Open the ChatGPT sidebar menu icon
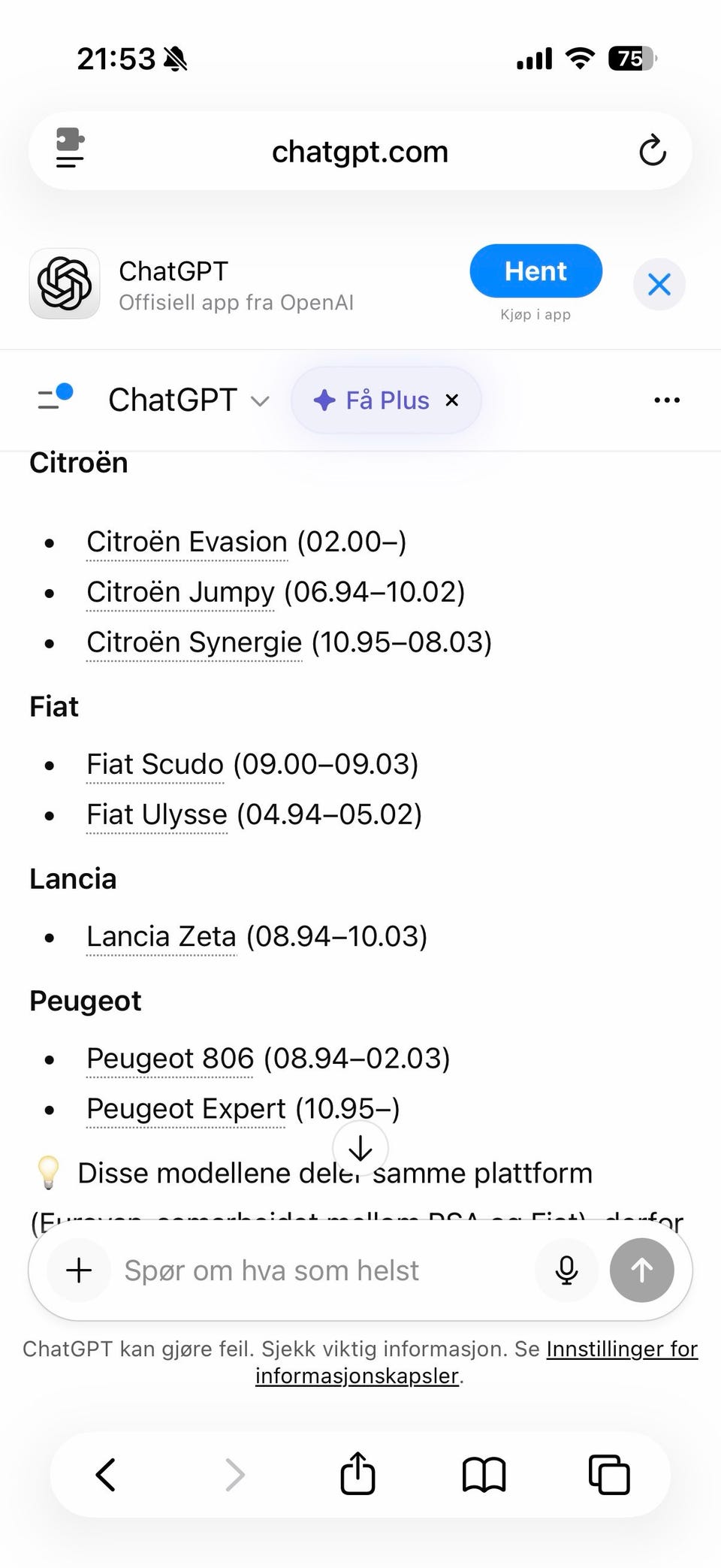Image resolution: width=721 pixels, height=1568 pixels. (x=55, y=397)
